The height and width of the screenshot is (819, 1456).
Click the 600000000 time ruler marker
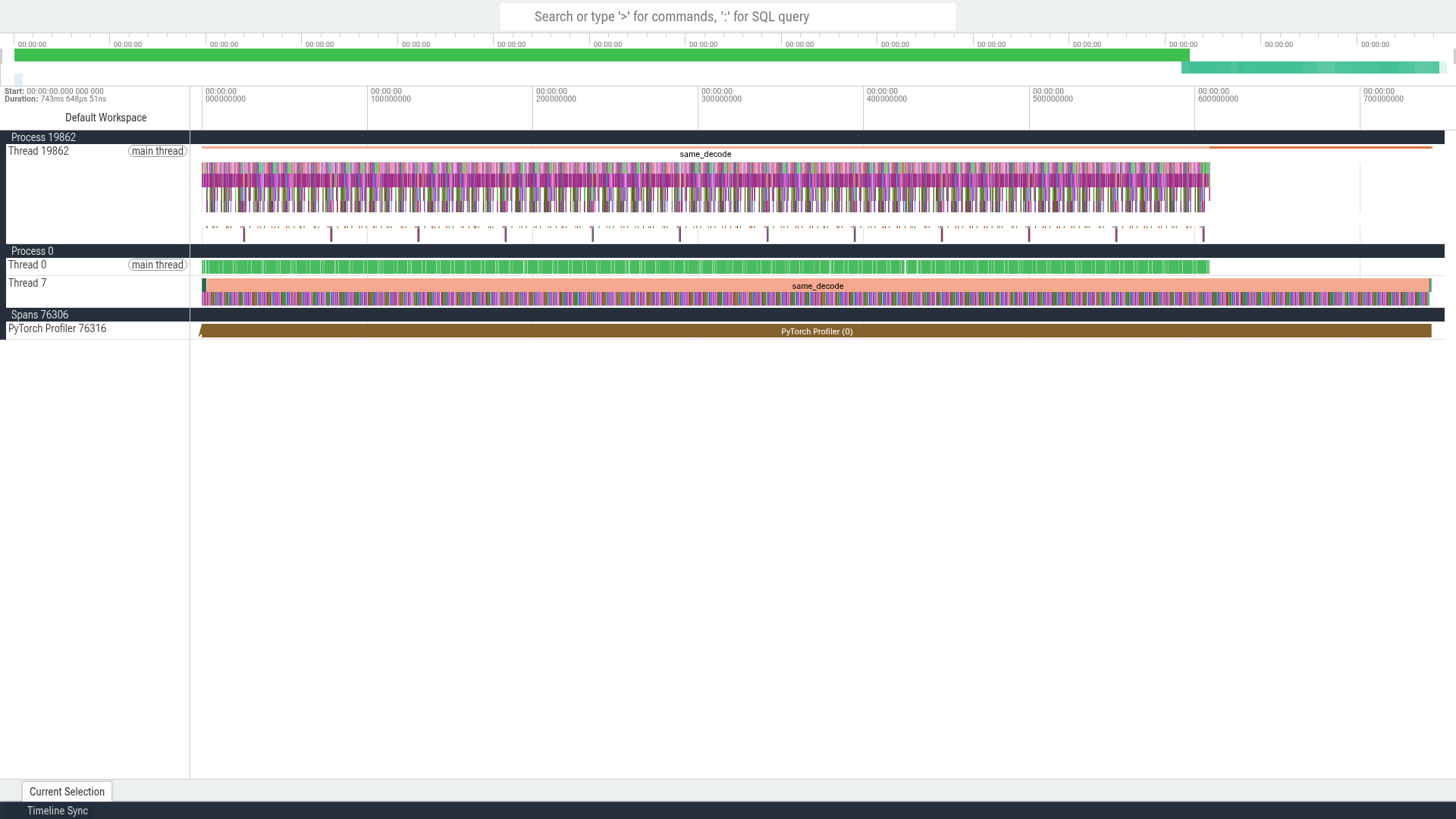click(x=1218, y=96)
